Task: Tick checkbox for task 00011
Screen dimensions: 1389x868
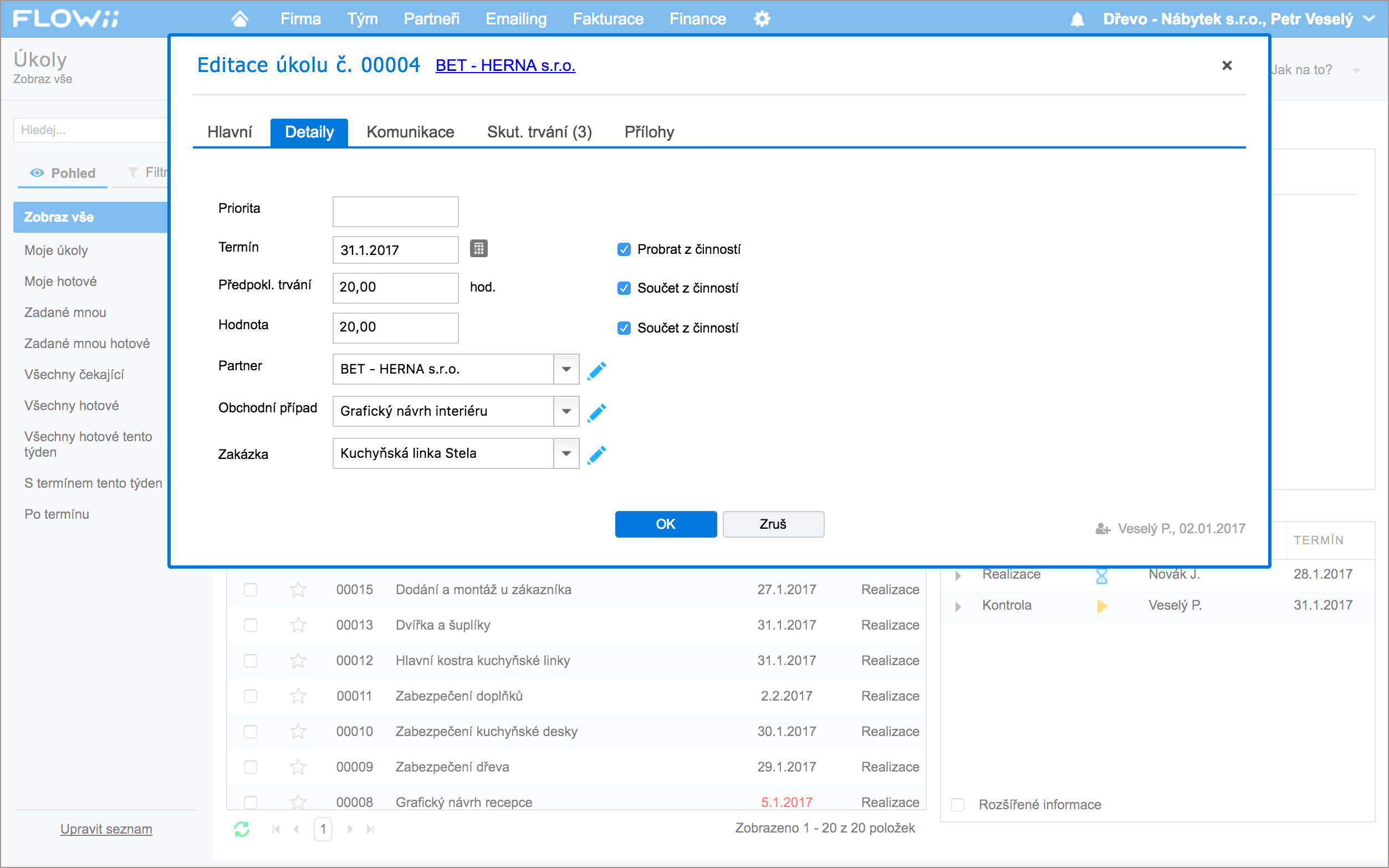Action: [250, 696]
